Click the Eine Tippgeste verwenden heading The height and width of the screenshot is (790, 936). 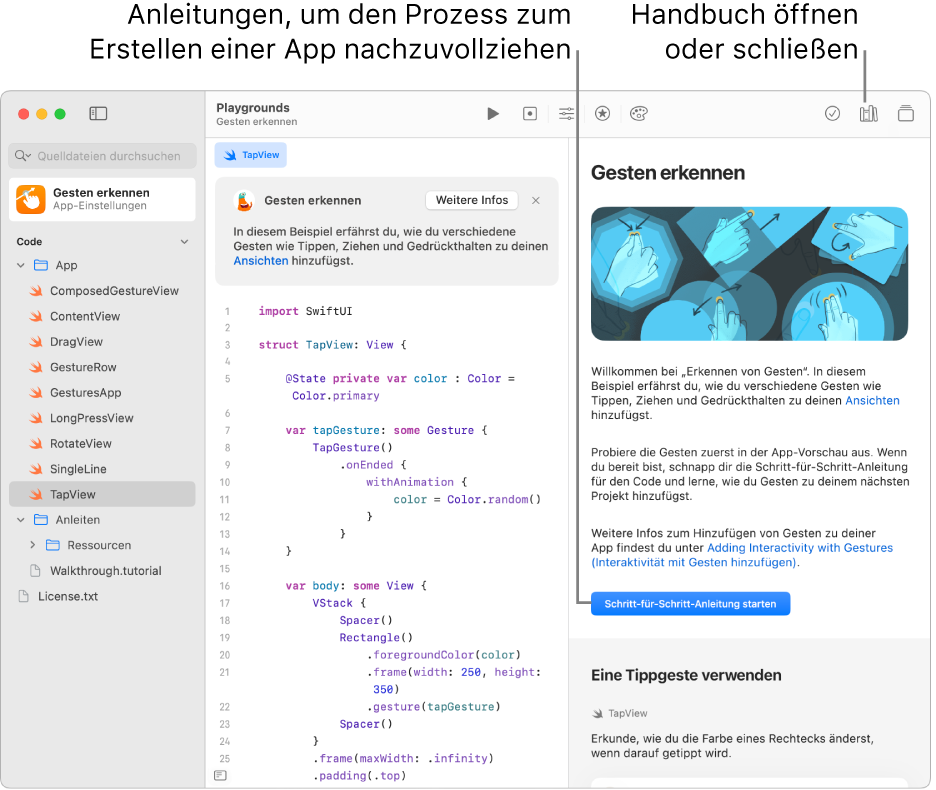click(686, 675)
